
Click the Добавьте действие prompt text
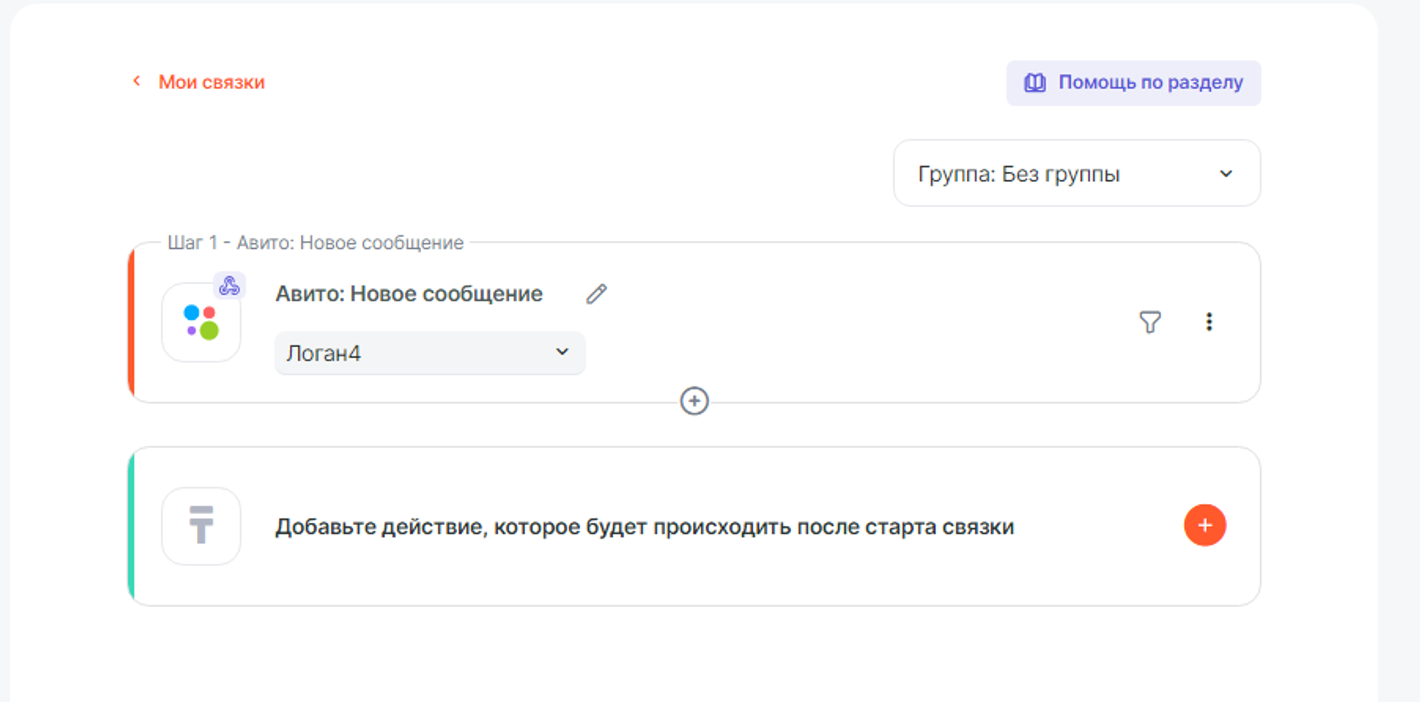[644, 527]
